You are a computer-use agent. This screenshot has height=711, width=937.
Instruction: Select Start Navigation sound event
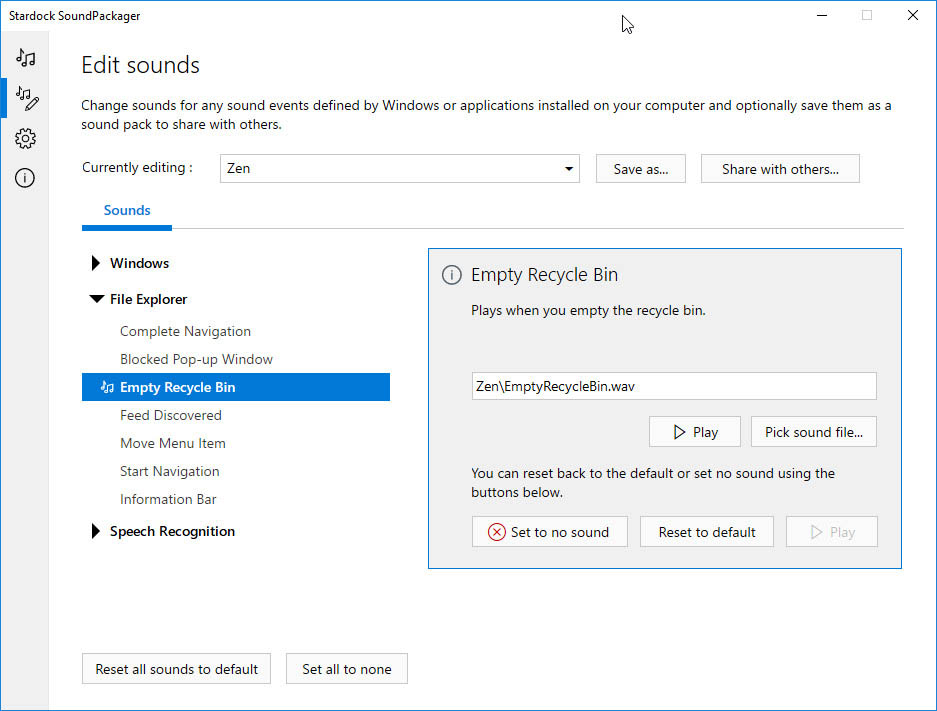[x=170, y=471]
